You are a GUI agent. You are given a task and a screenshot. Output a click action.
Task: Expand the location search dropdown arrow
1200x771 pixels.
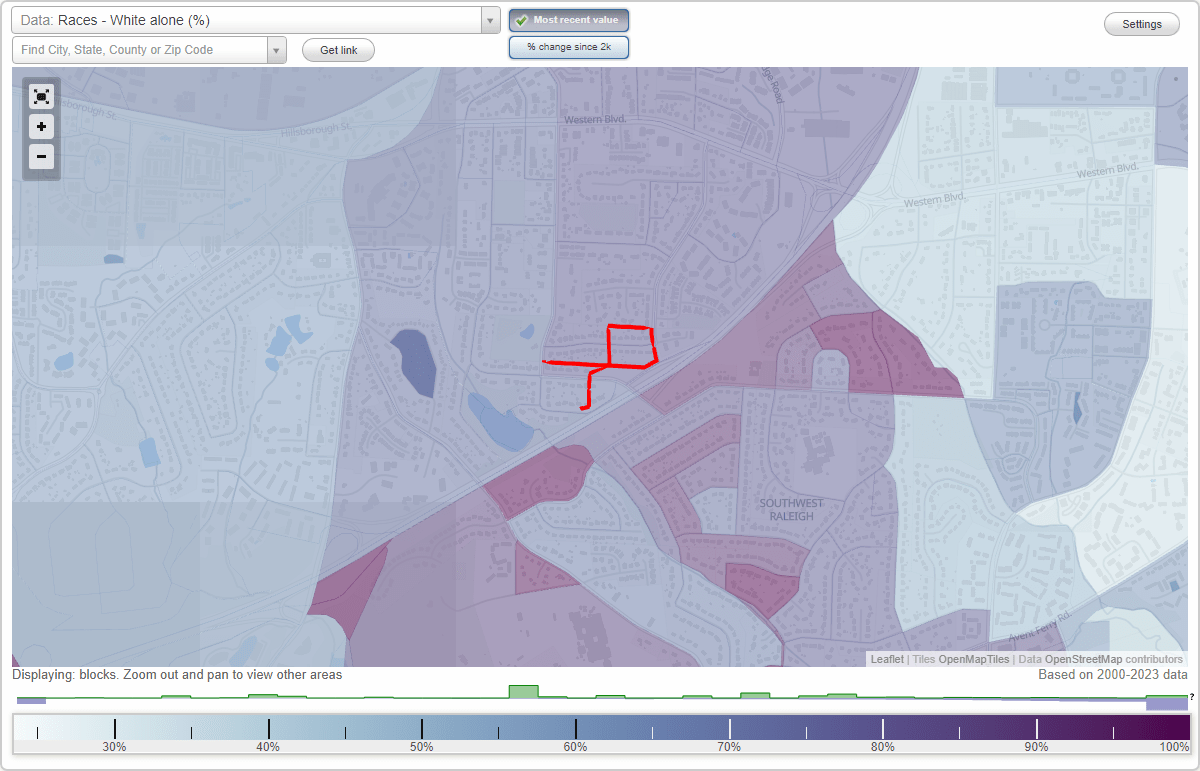pyautogui.click(x=277, y=50)
